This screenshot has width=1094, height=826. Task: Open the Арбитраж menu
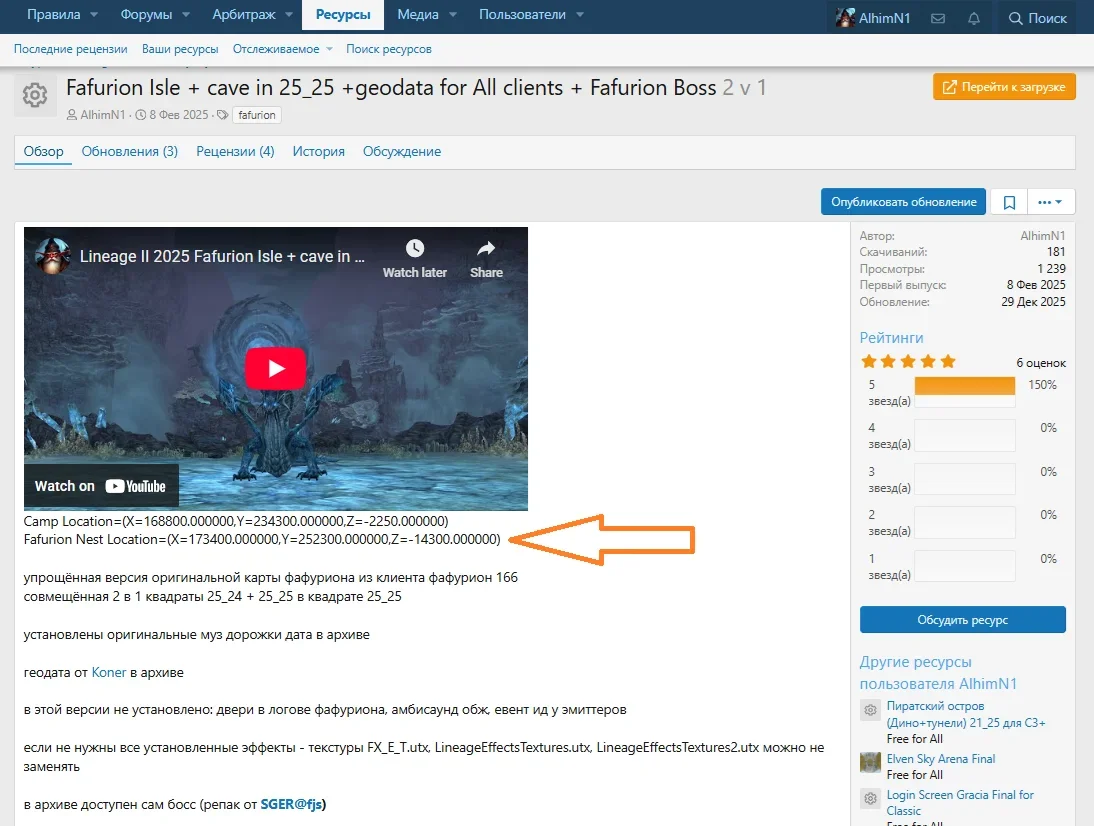[x=244, y=15]
